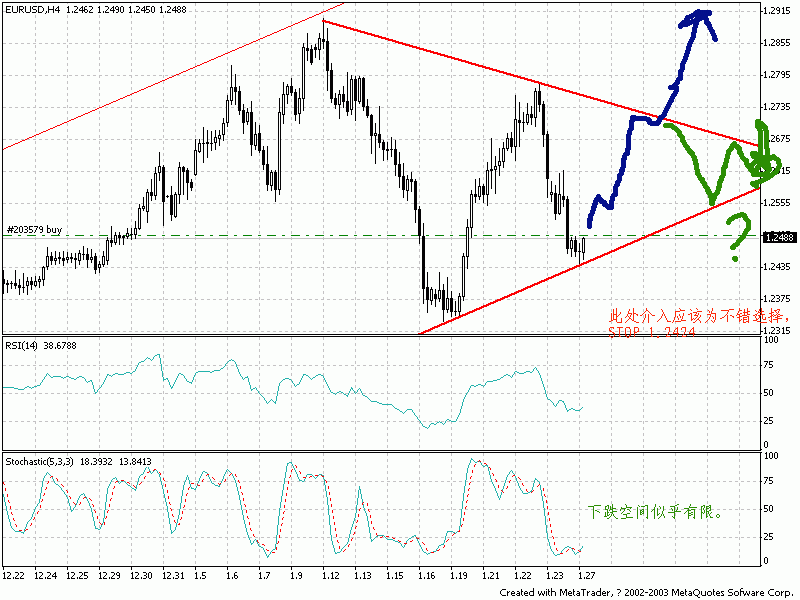Select the thin red upper channel line

point(173,77)
